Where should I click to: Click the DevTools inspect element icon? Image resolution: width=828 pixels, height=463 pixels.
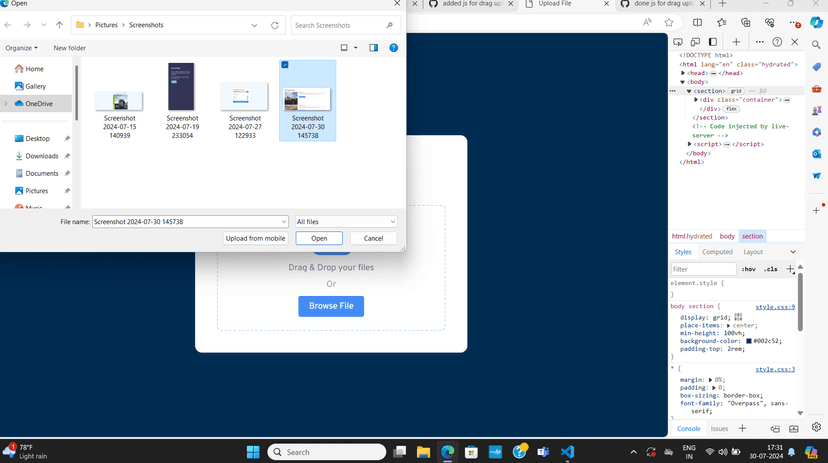pos(678,42)
